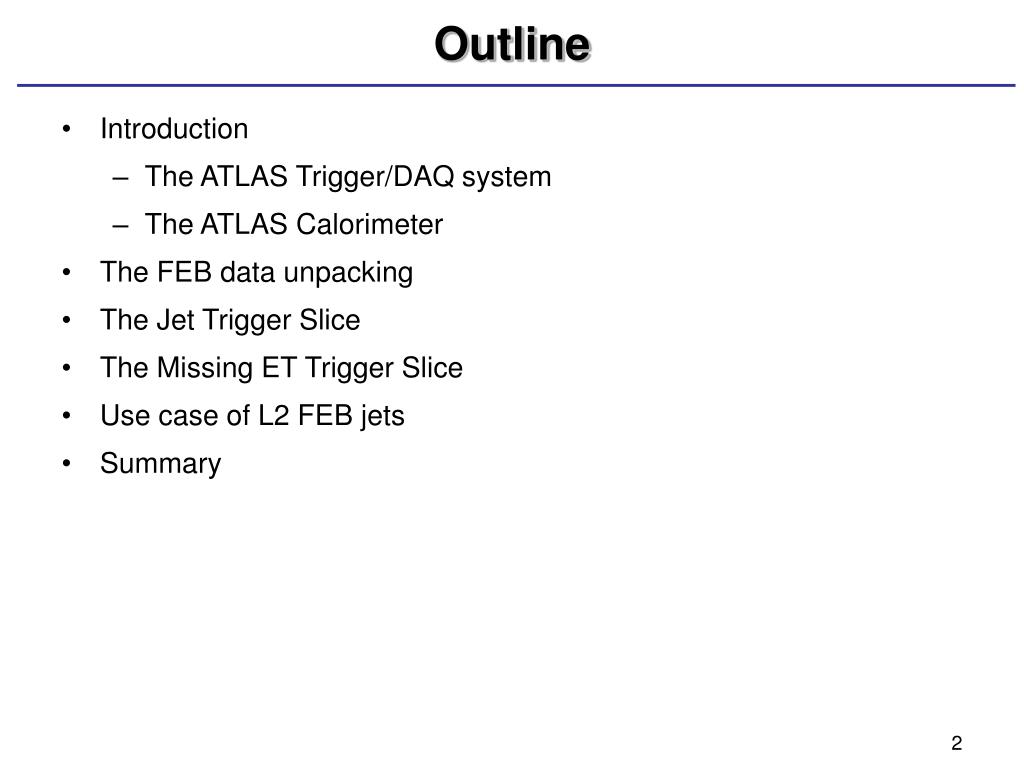Select "The FEB data unpacking" line
This screenshot has height=768, width=1024.
256,273
